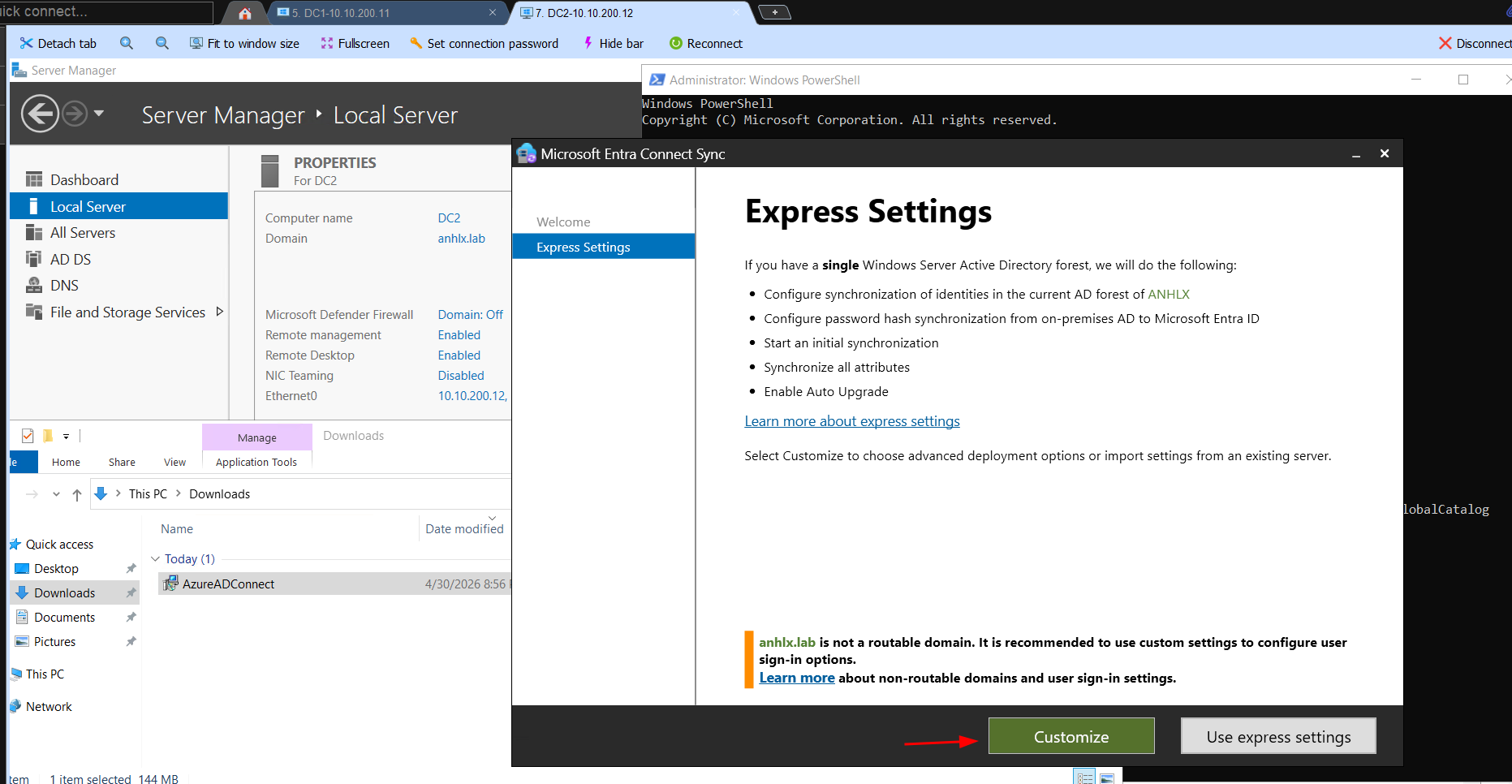Click the zoom in magnifier icon

click(x=126, y=43)
